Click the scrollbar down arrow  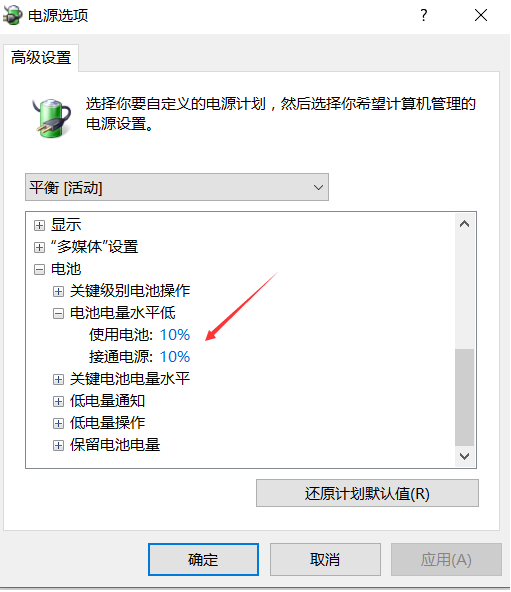tap(465, 456)
